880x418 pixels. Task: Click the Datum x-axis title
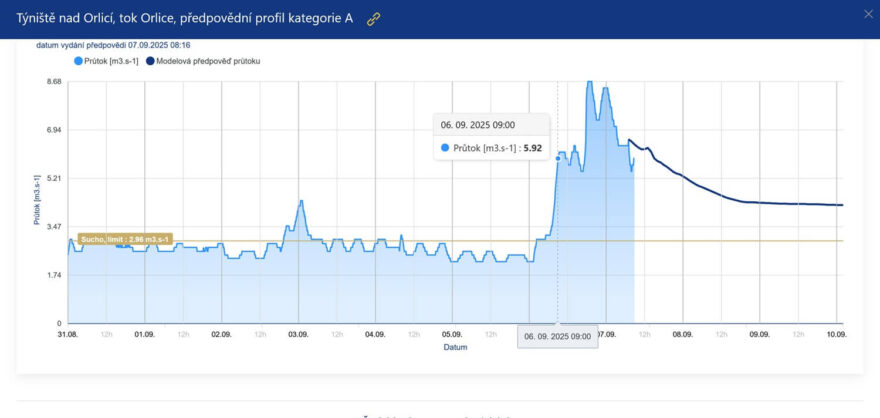coord(455,348)
